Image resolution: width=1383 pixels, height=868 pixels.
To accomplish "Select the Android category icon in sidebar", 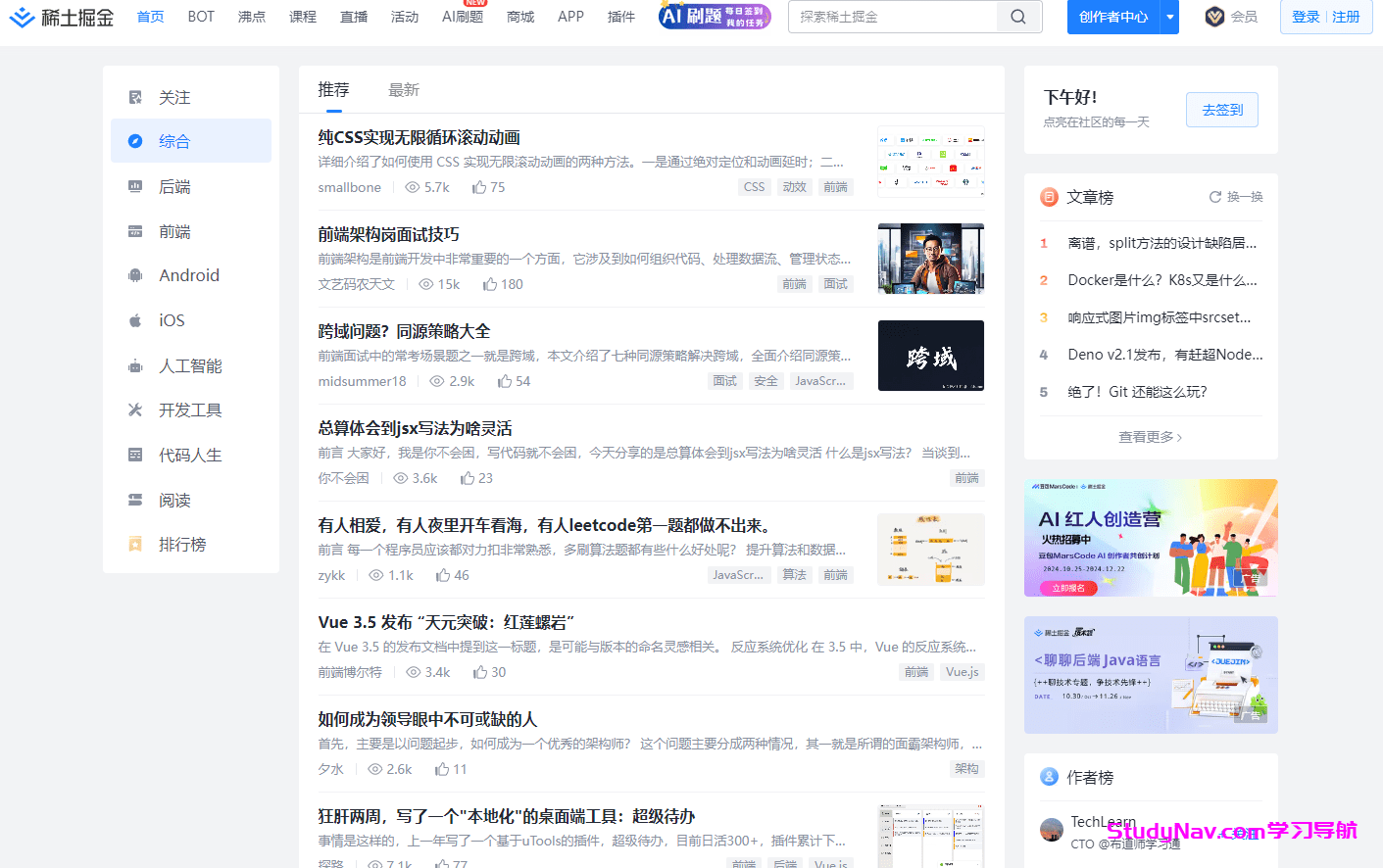I will pyautogui.click(x=135, y=275).
